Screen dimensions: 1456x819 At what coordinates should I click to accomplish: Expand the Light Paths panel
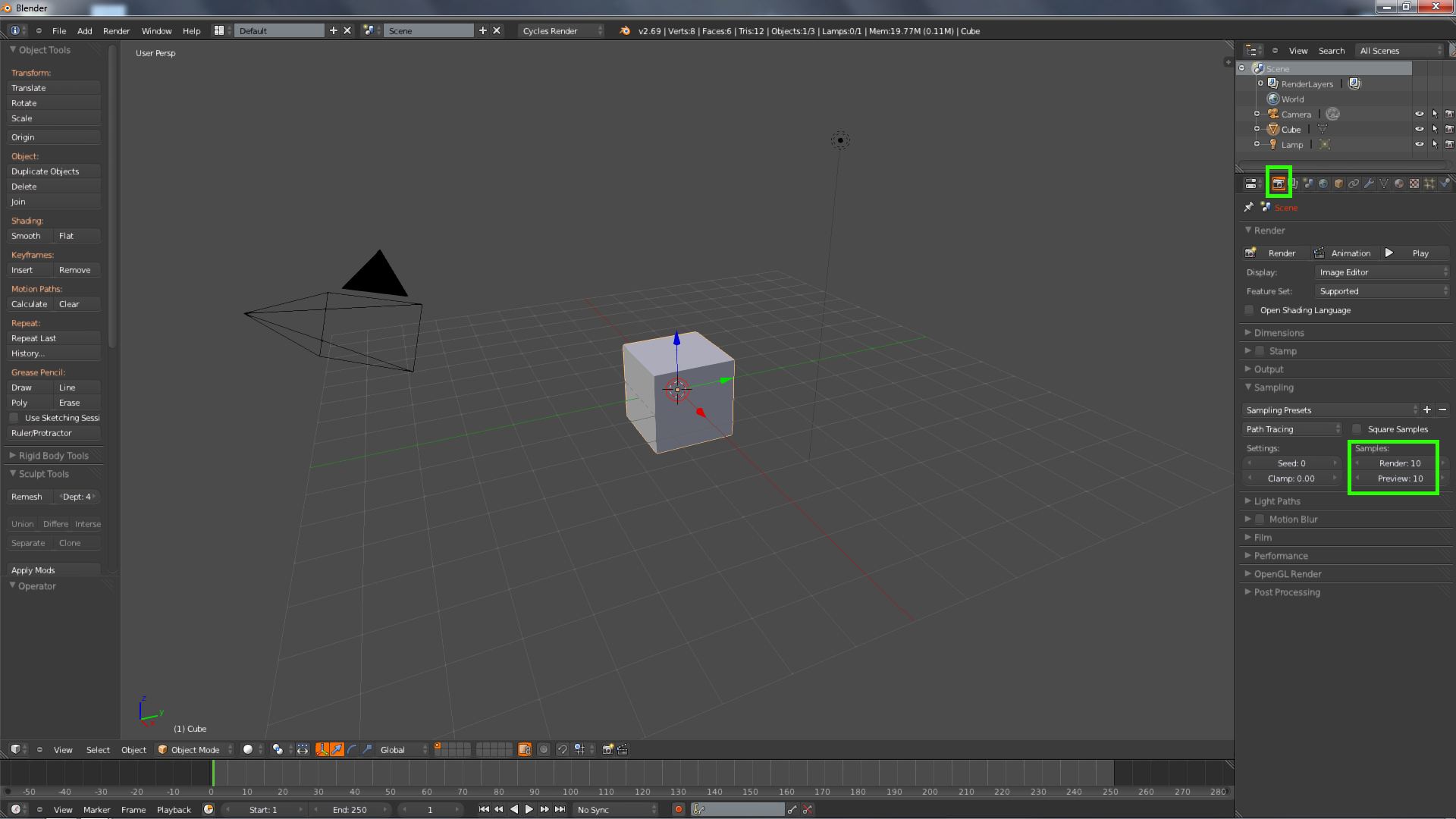pyautogui.click(x=1277, y=501)
